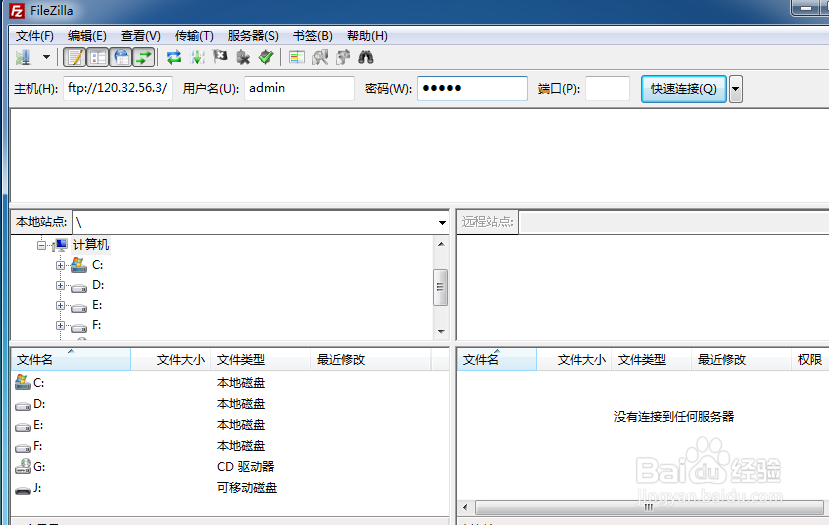829x525 pixels.
Task: Select C: drive in the local tree
Action: [97, 265]
